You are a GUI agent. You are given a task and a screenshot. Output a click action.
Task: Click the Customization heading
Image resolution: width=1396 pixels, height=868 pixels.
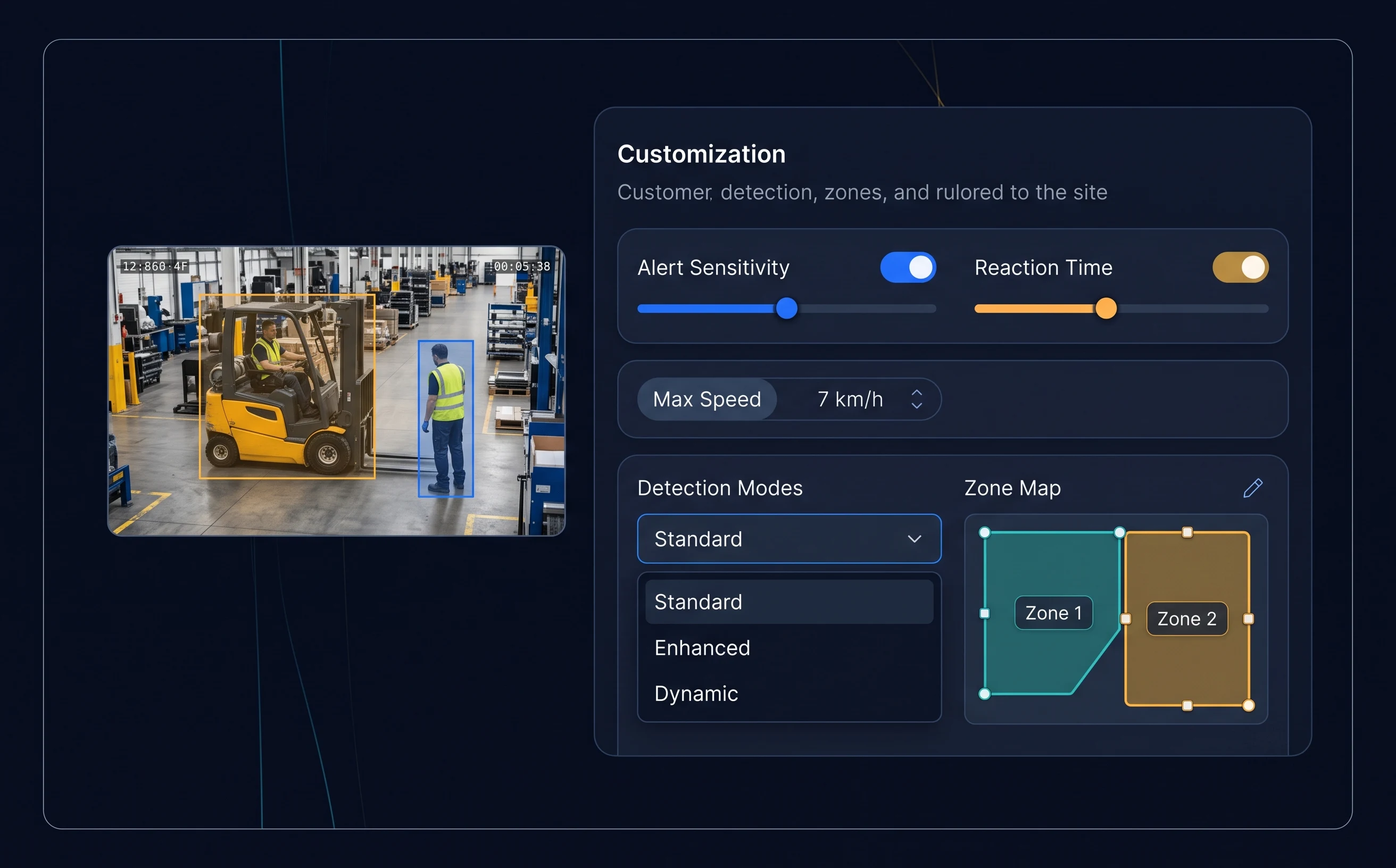tap(701, 154)
